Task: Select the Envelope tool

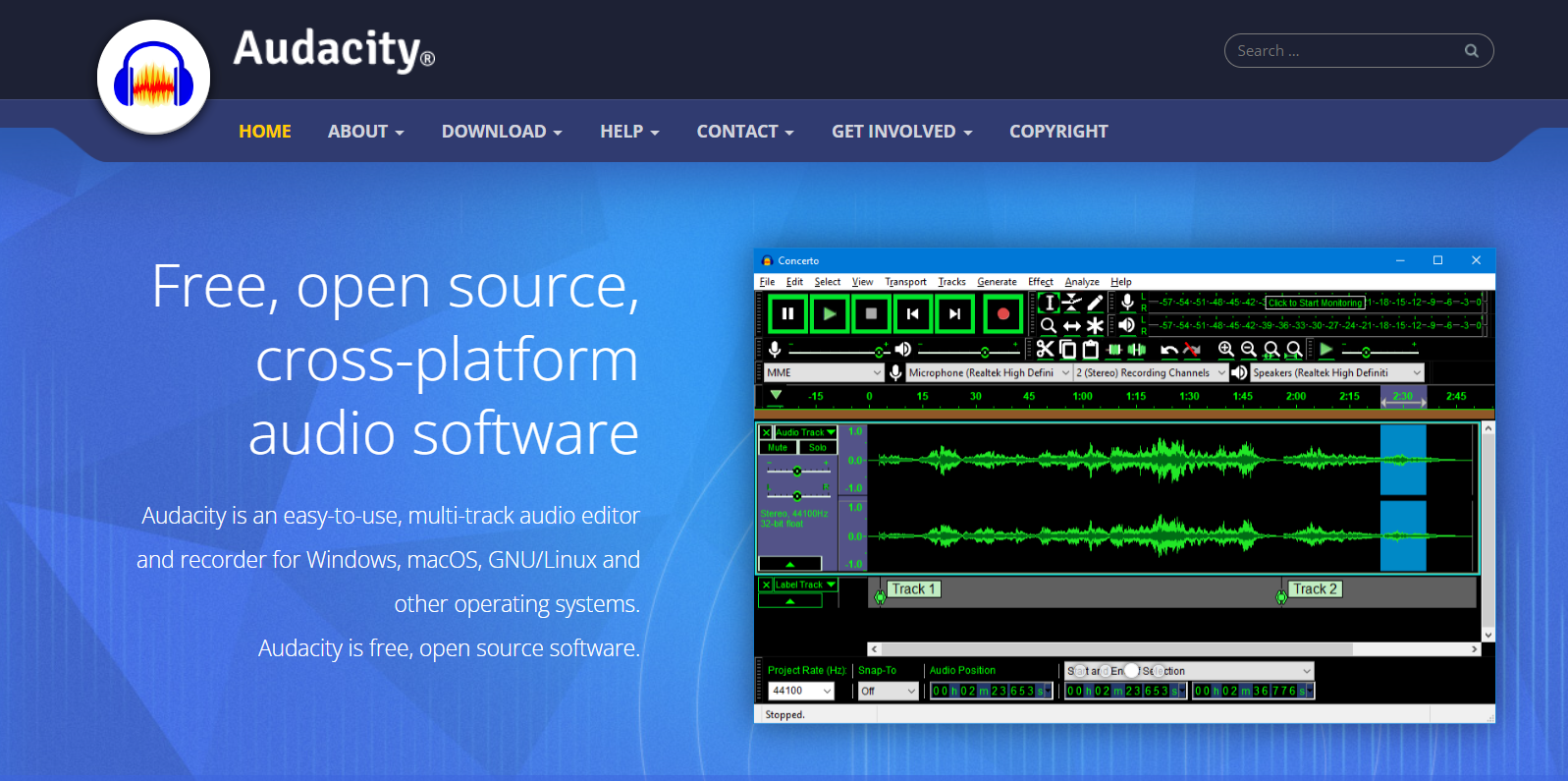Action: 1072,303
